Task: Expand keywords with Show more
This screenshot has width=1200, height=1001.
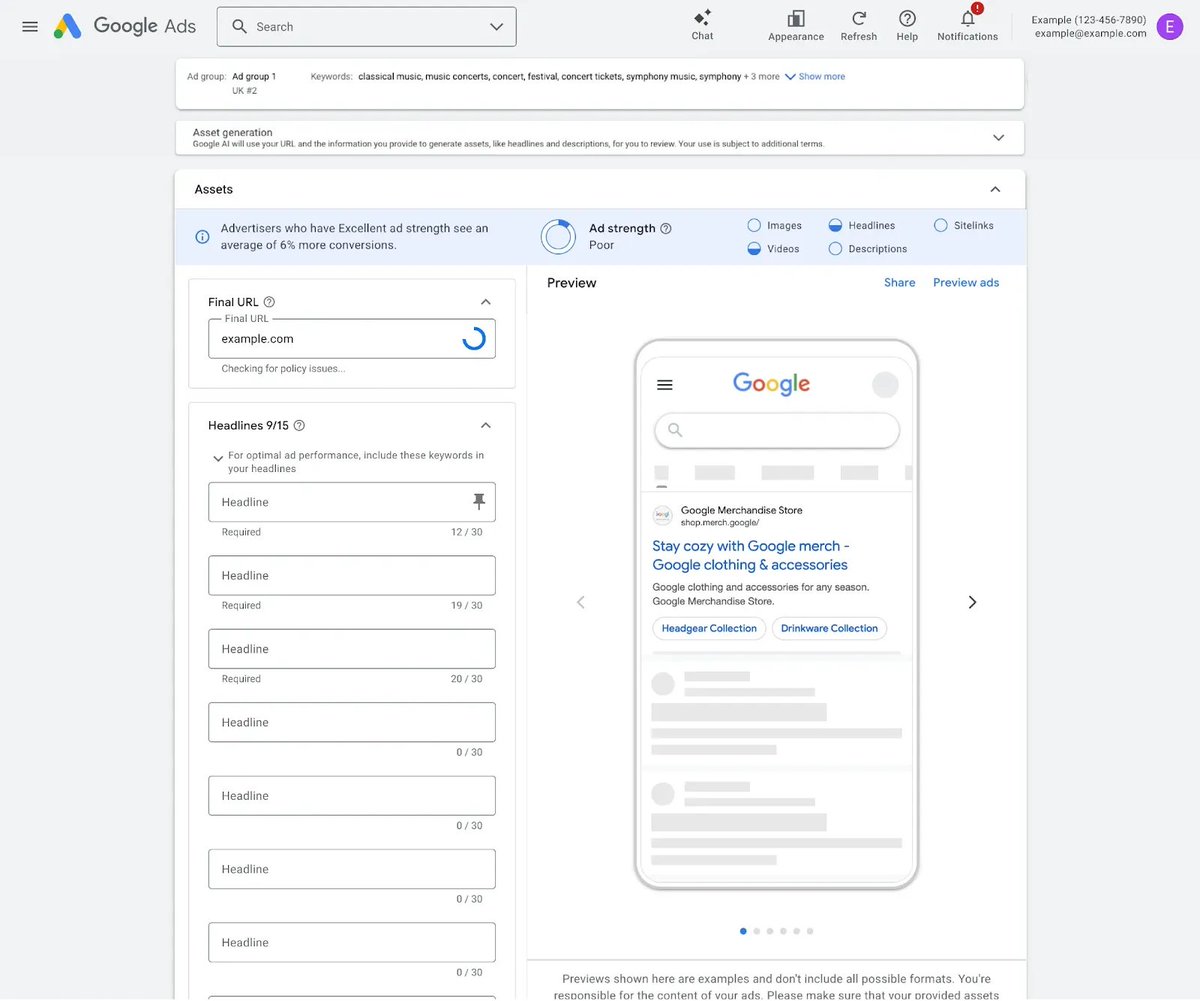Action: tap(815, 76)
